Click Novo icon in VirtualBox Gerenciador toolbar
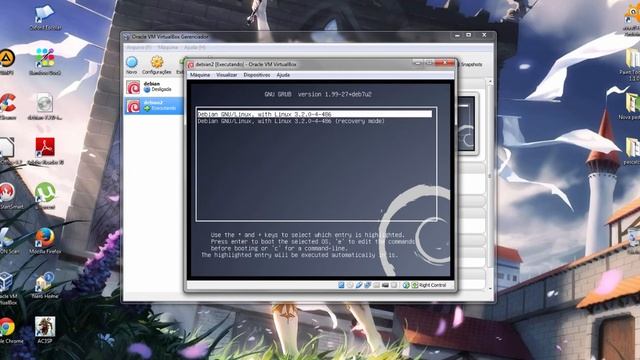Image resolution: width=640 pixels, height=360 pixels. [x=131, y=65]
